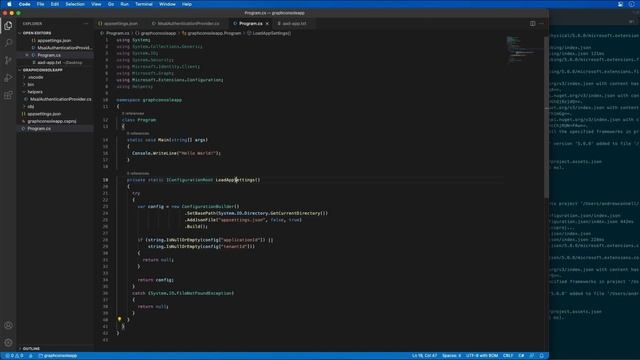
Task: Click the Ln, Col cursor position indicator
Action: 424,356
